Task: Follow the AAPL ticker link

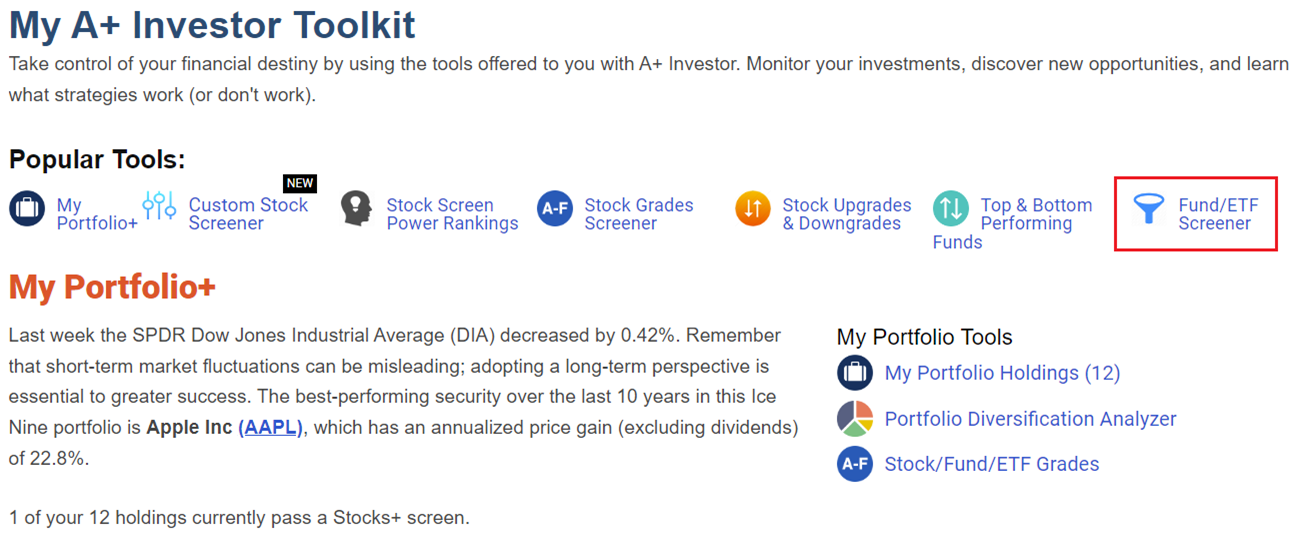Action: 270,428
